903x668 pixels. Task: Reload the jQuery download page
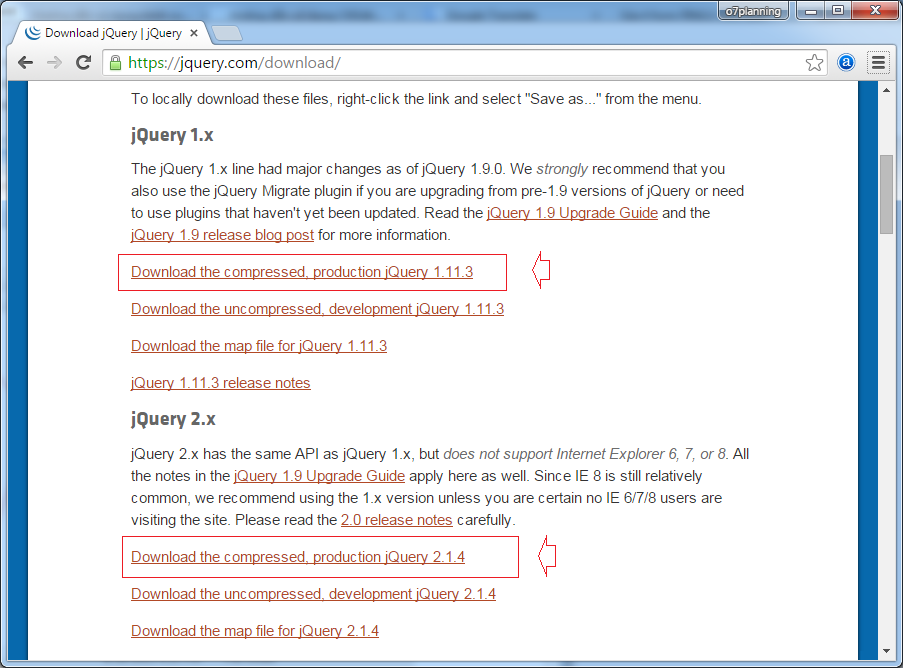coord(84,62)
